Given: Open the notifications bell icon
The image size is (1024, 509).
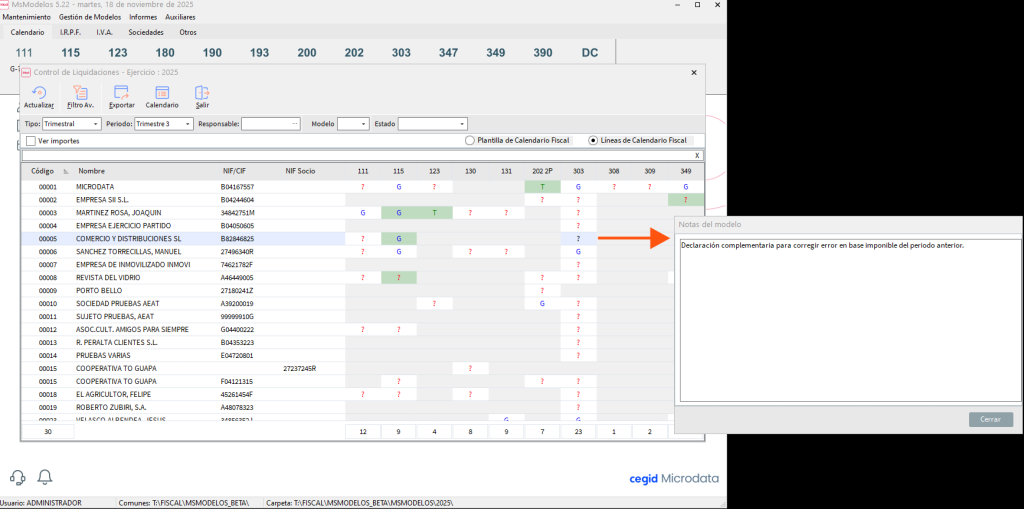Looking at the screenshot, I should pyautogui.click(x=44, y=477).
